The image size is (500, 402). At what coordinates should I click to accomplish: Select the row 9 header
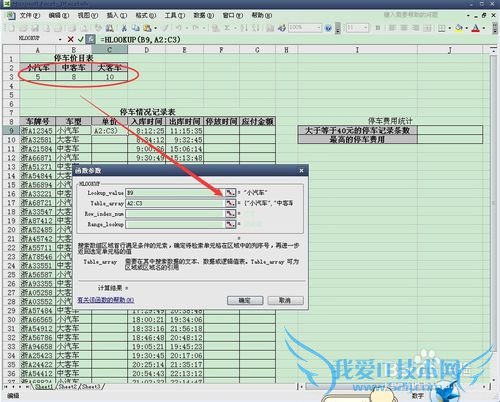click(11, 130)
